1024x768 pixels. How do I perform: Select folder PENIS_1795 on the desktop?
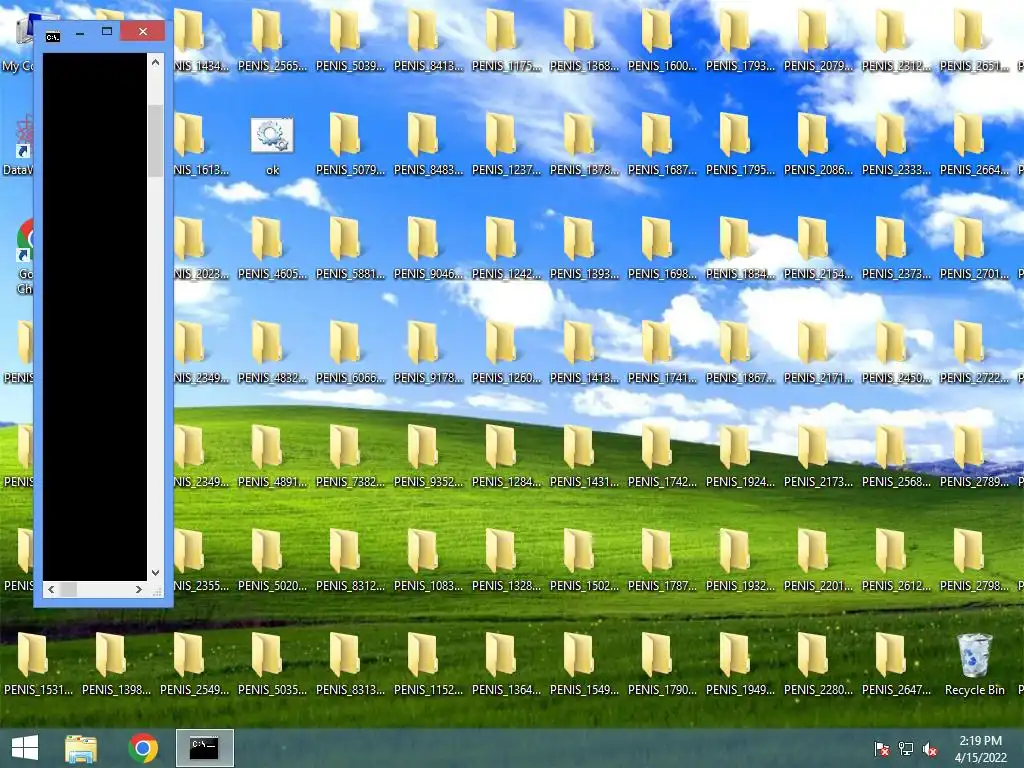[740, 144]
